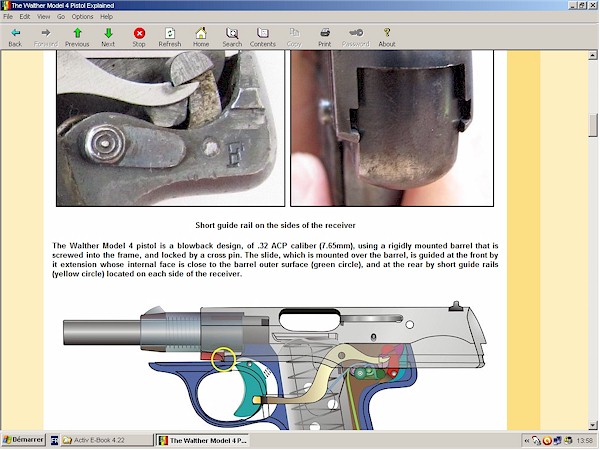Click the scrollbar down arrow
Screen dimensions: 600x450
(x=593, y=425)
